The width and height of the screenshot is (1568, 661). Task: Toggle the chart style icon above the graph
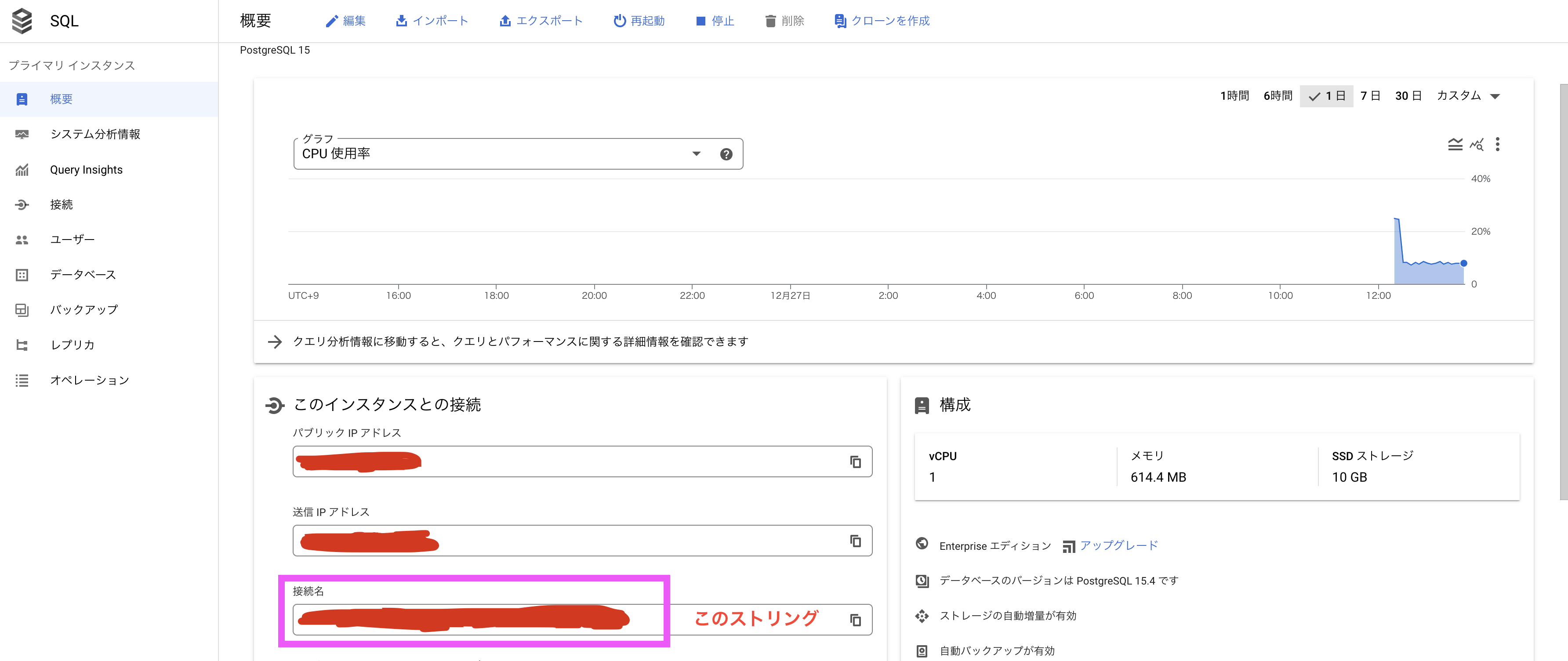(x=1456, y=144)
